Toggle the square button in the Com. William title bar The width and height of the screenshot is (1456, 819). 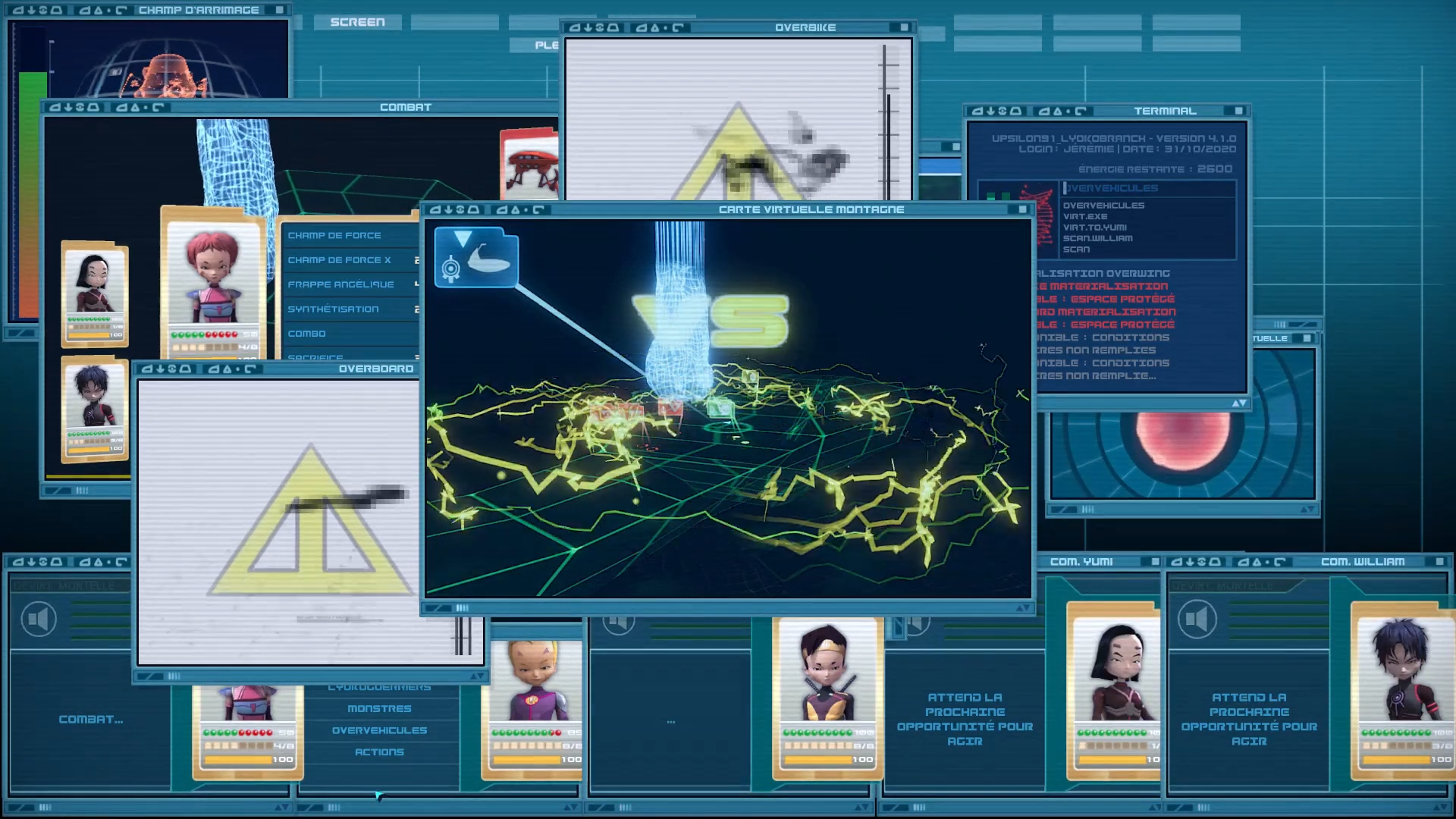(1439, 562)
